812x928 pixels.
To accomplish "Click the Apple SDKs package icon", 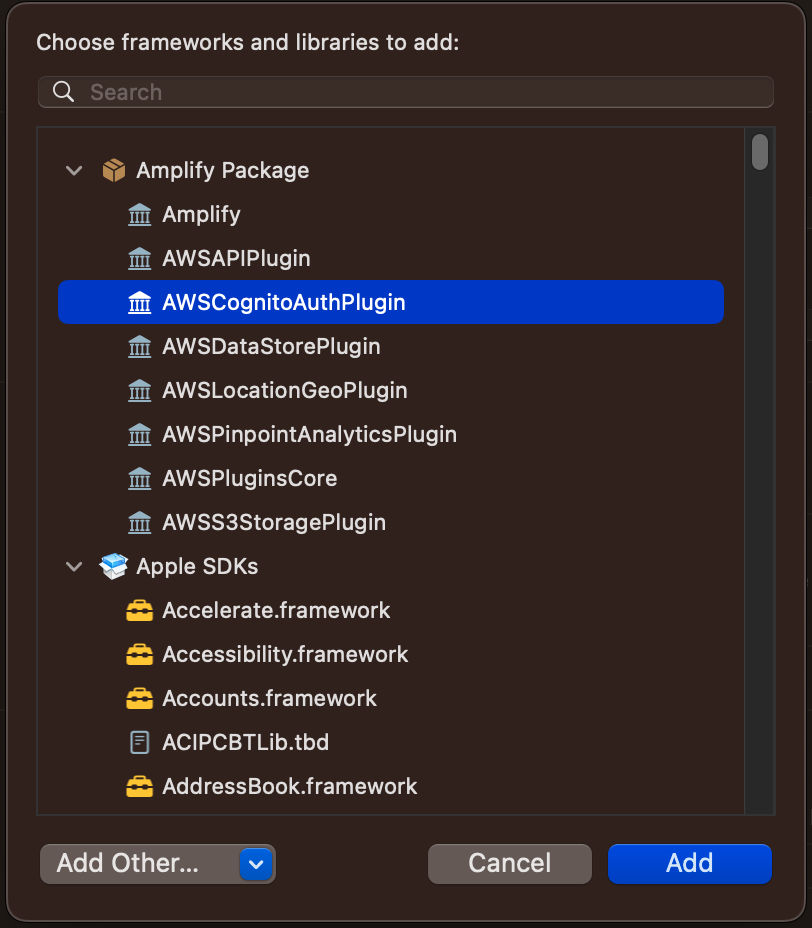I will pos(114,566).
